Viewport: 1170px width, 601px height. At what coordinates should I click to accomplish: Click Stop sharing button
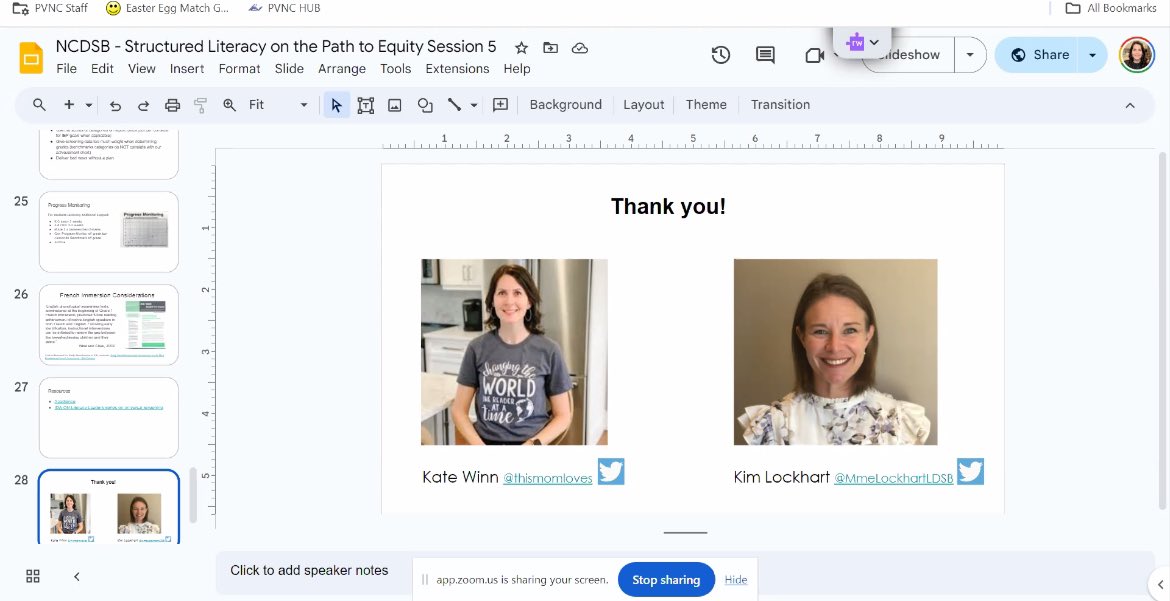pyautogui.click(x=666, y=579)
